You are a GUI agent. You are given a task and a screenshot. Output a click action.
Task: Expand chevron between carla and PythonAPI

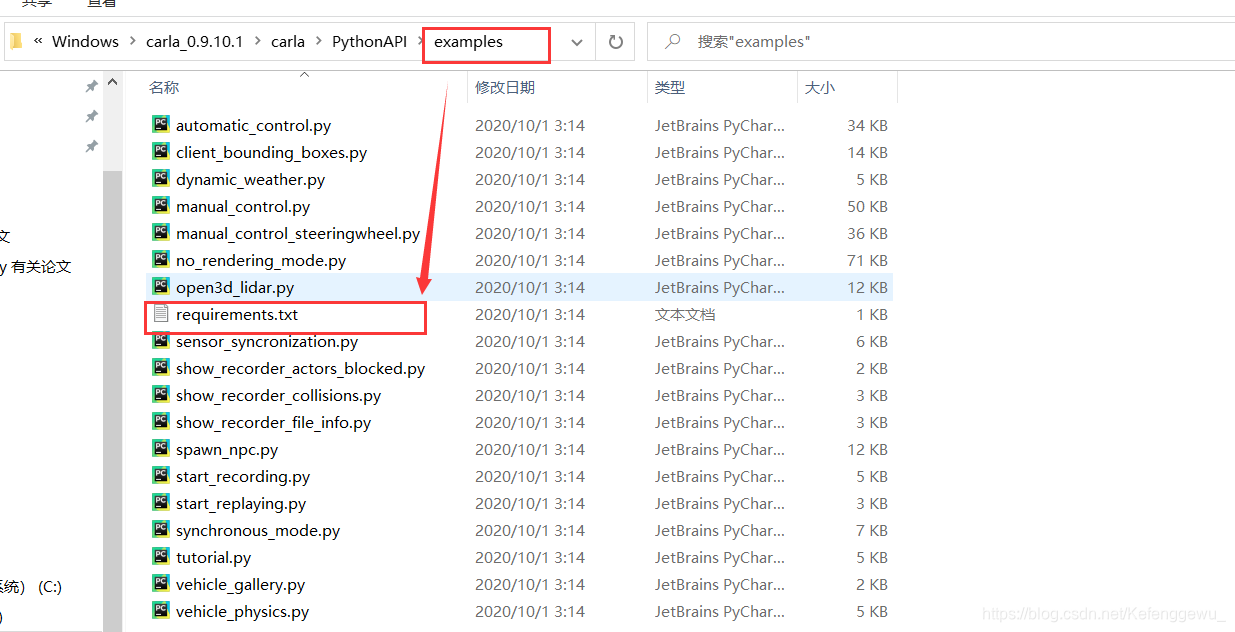pyautogui.click(x=320, y=42)
